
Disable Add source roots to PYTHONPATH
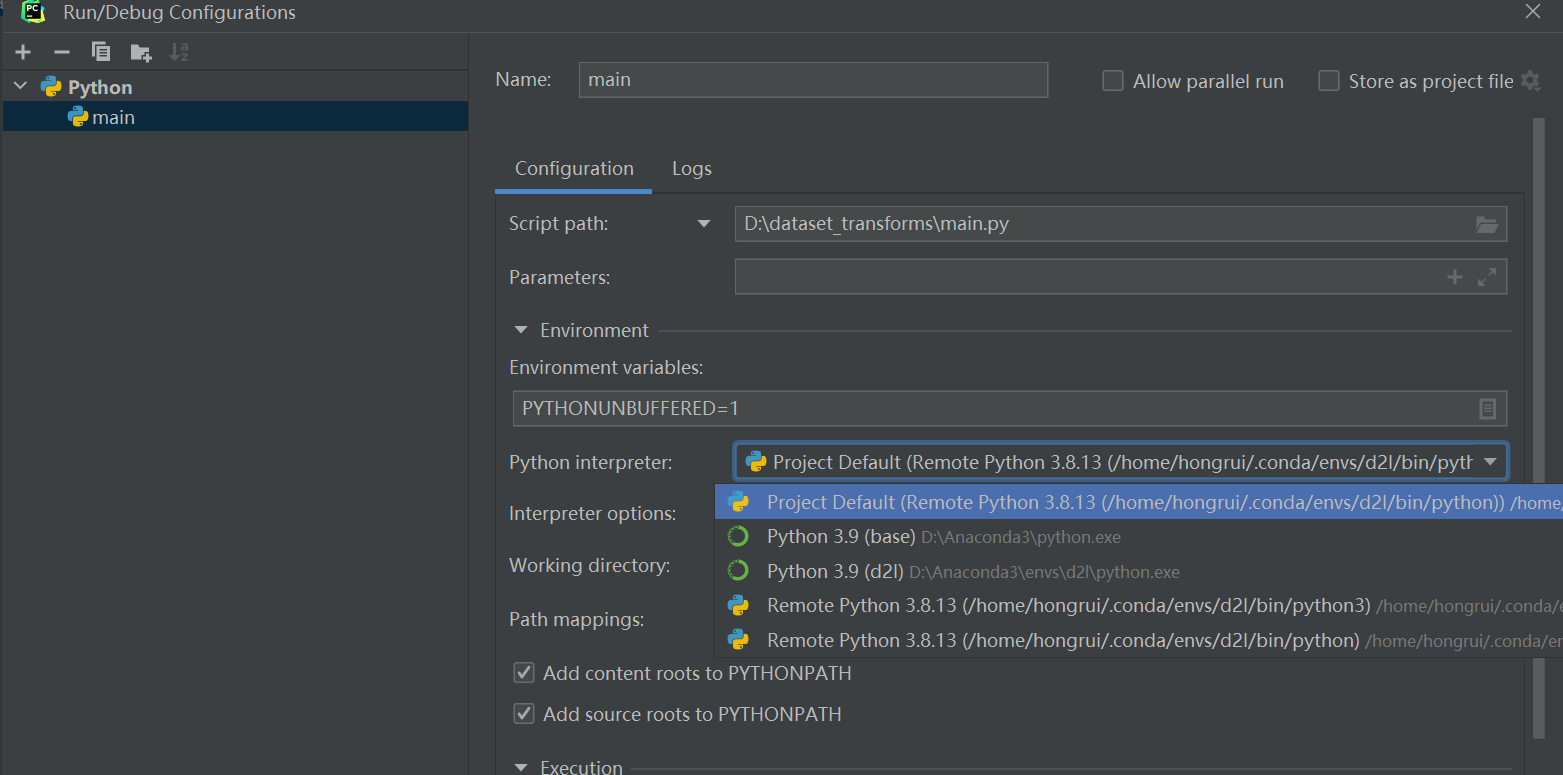click(x=524, y=714)
